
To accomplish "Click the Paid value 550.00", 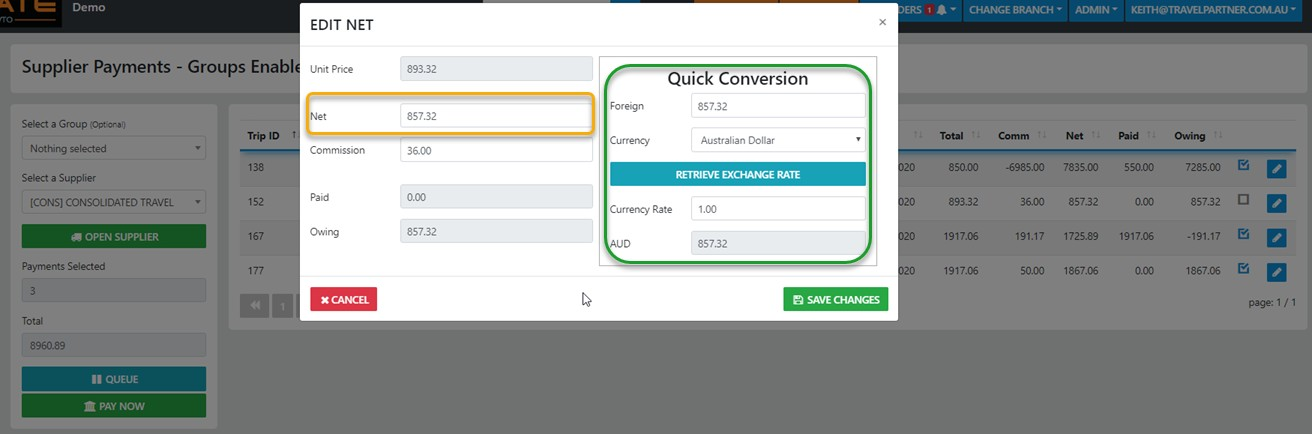I will [1138, 167].
